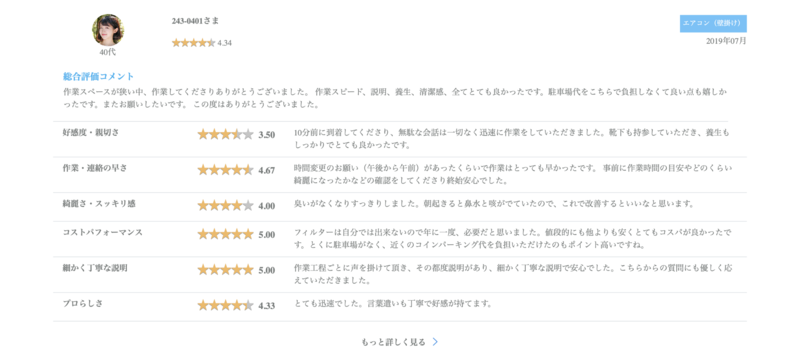The width and height of the screenshot is (800, 363).
Task: Select the 好感度・親切さ row label
Action: coord(91,132)
